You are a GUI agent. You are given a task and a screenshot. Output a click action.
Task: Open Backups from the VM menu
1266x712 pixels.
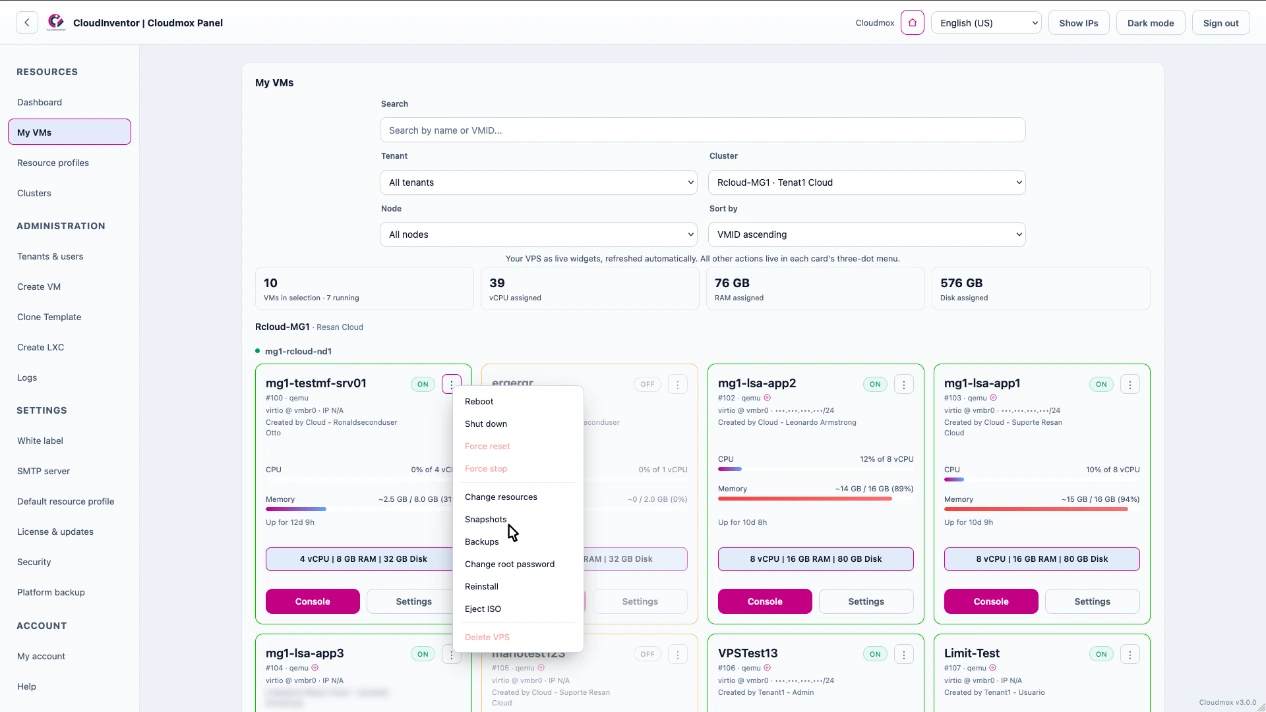pyautogui.click(x=518, y=542)
